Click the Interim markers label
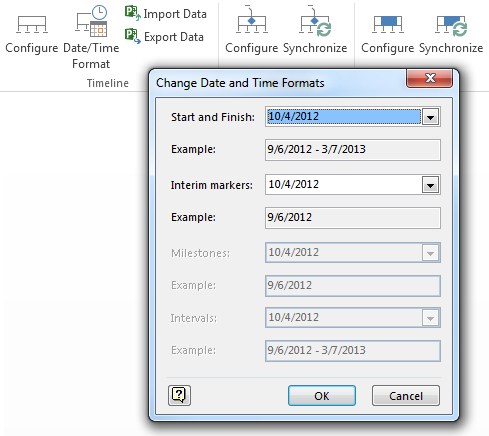 pos(212,185)
